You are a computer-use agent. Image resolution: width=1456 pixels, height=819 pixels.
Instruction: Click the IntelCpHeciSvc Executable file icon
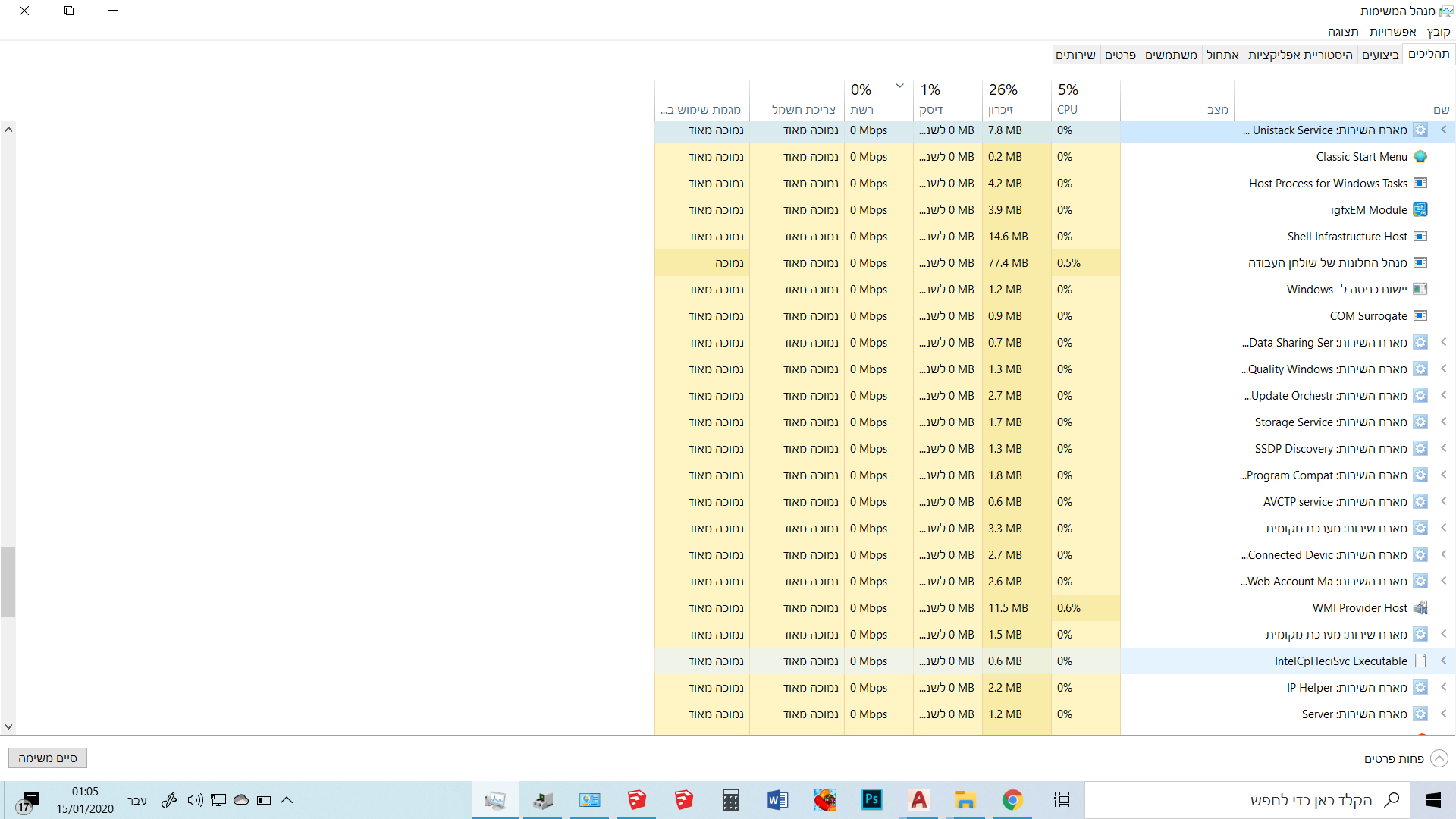coord(1420,661)
